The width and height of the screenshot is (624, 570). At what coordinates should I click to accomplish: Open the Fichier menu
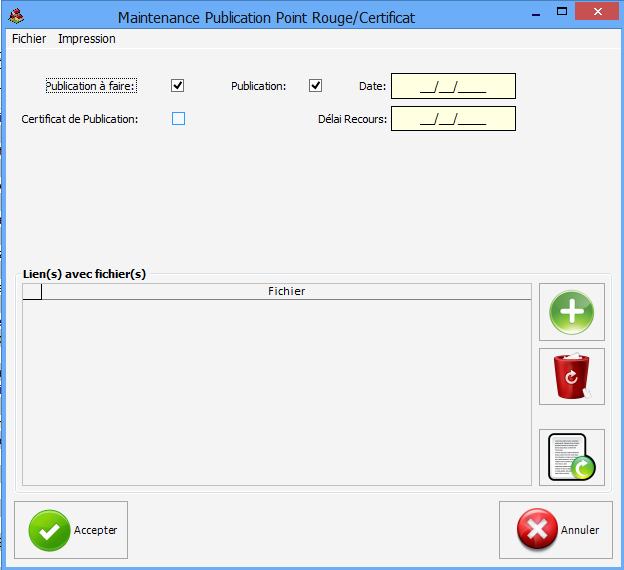click(29, 39)
